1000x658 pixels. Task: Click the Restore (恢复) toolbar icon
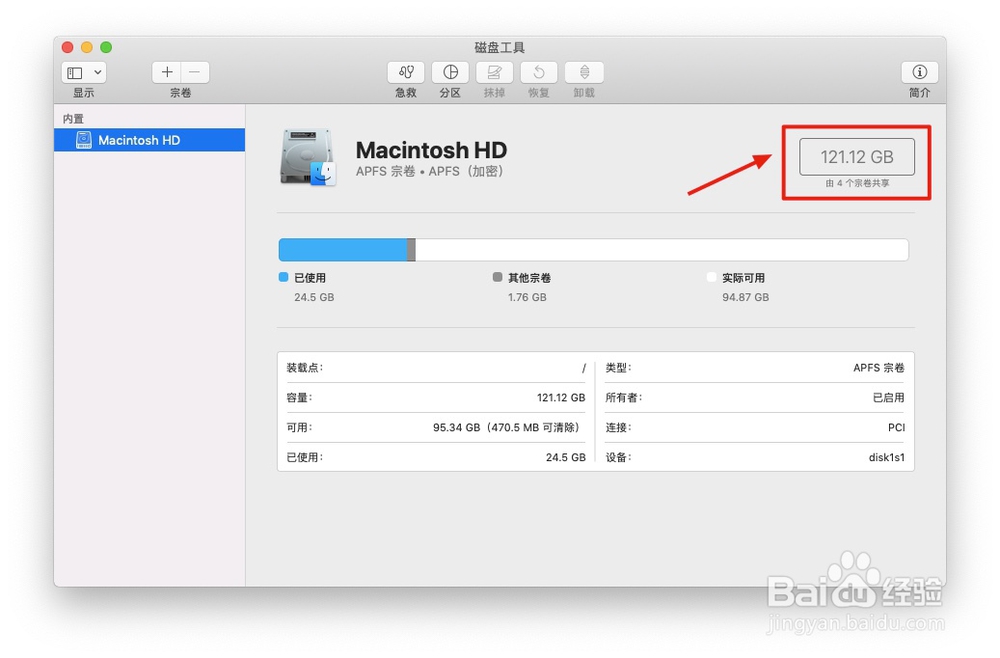pos(539,72)
